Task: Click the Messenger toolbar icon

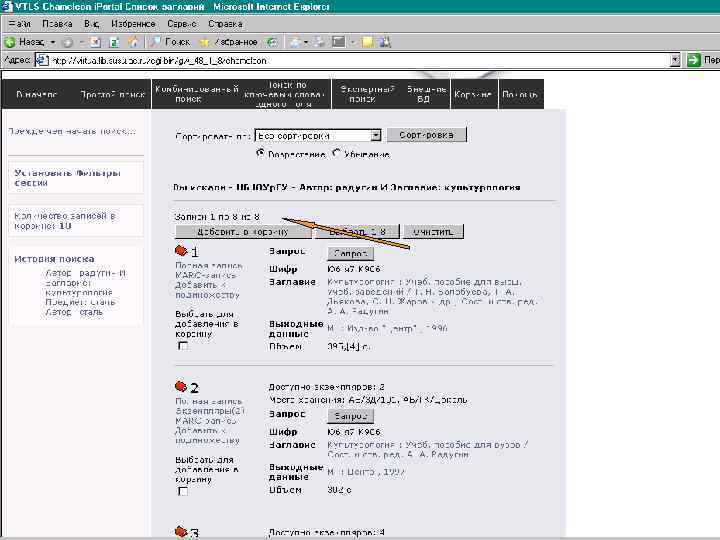Action: [385, 42]
